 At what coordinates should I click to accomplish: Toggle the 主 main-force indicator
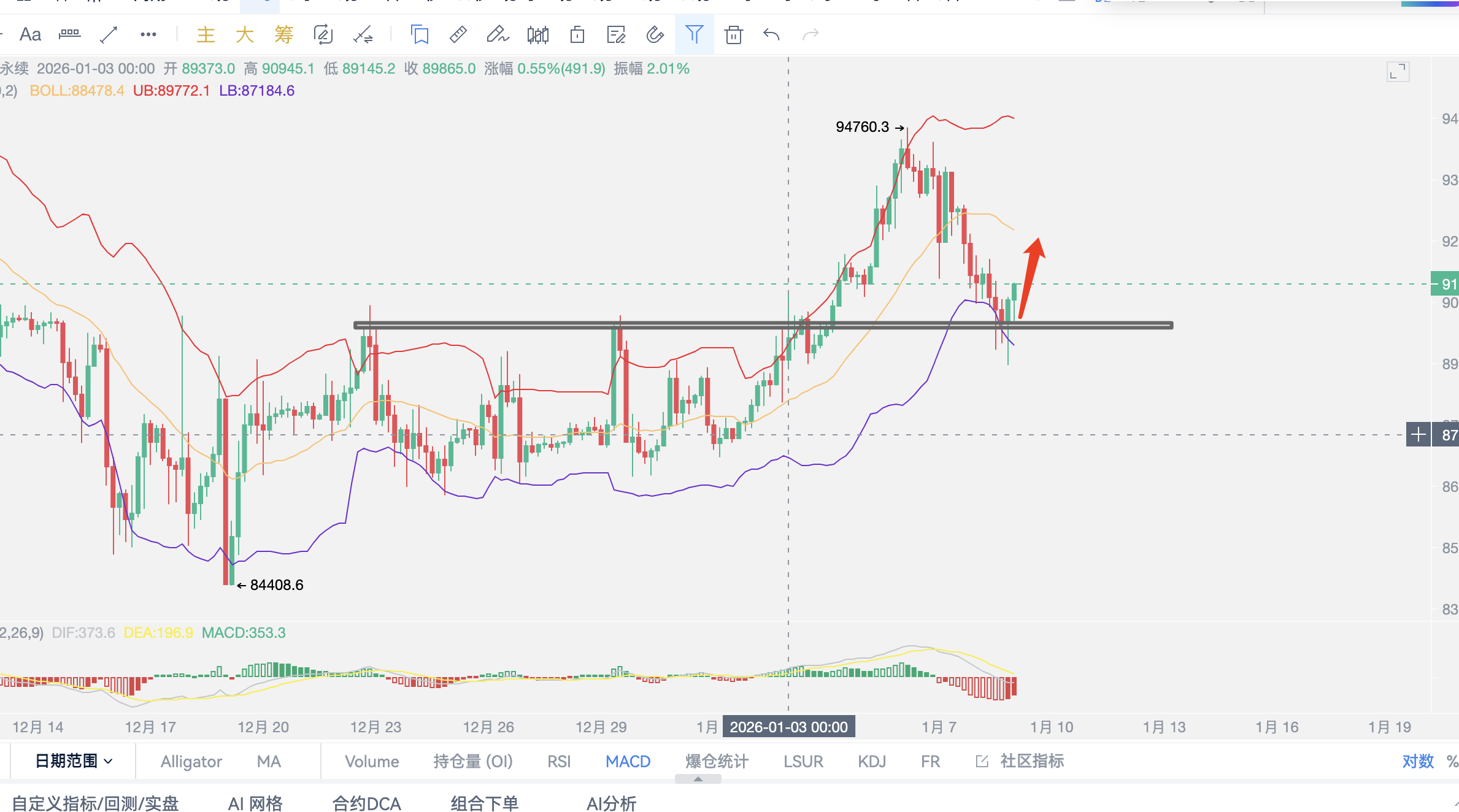coord(206,34)
